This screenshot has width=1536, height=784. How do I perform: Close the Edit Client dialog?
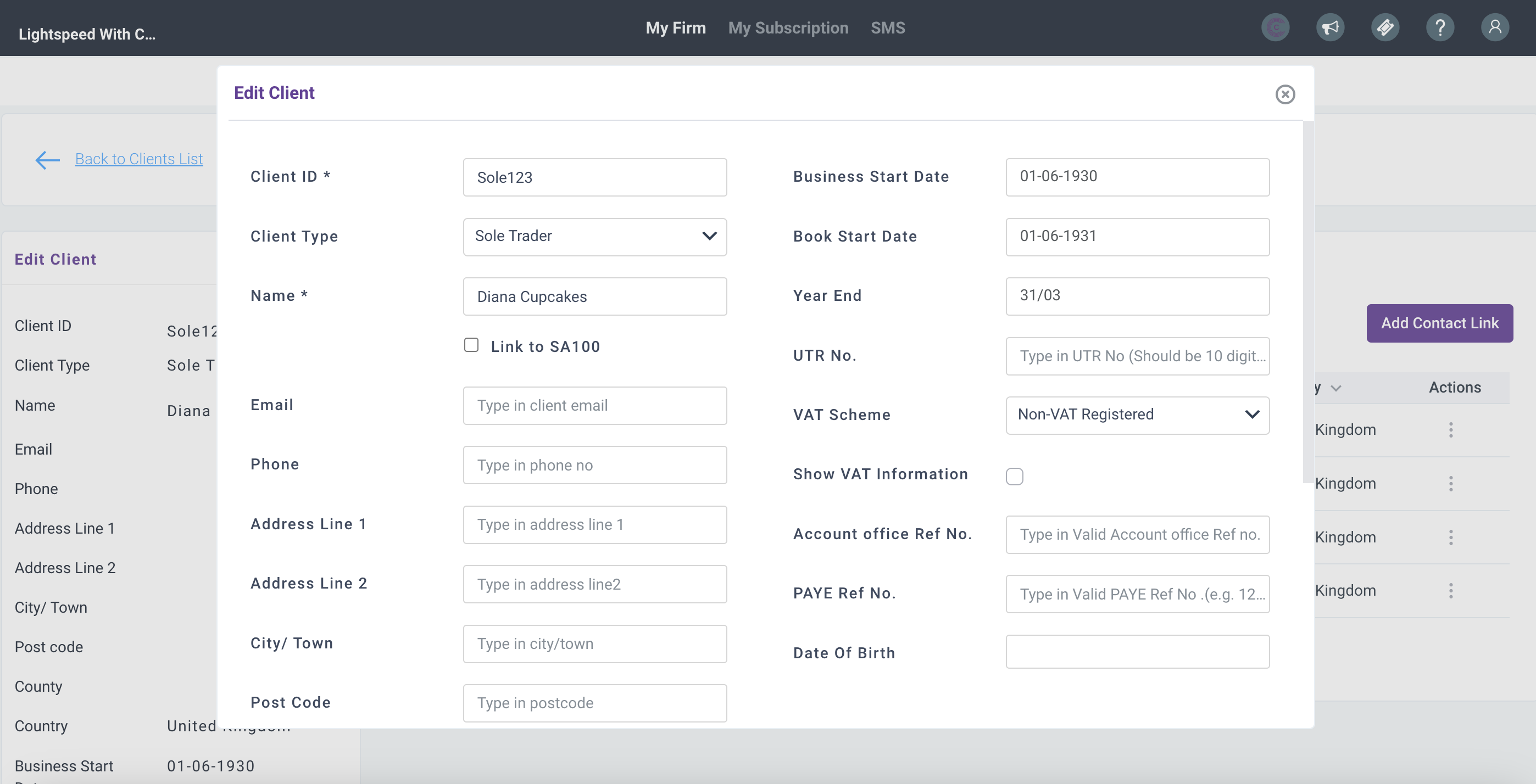coord(1284,94)
